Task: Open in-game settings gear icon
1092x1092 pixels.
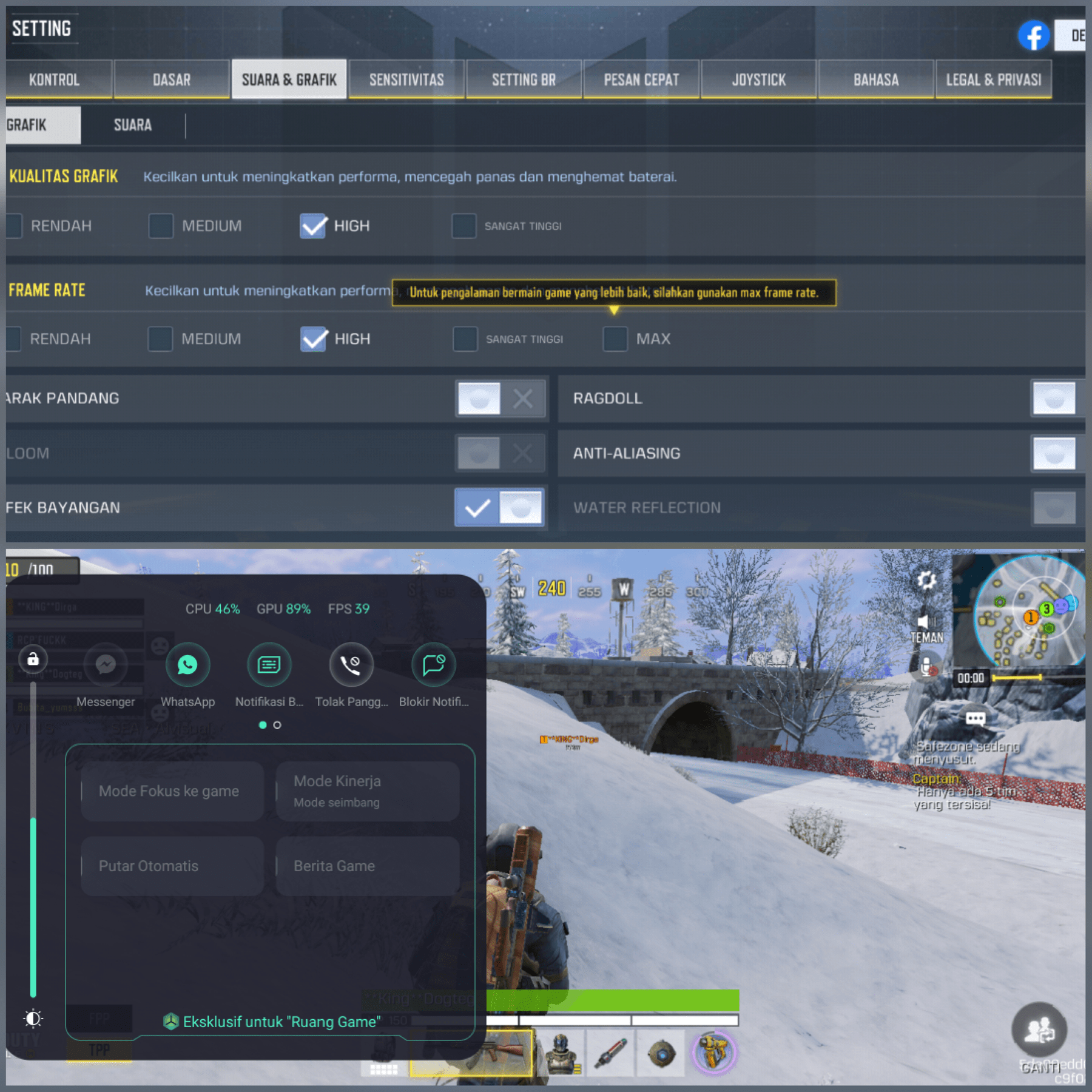Action: point(926,580)
